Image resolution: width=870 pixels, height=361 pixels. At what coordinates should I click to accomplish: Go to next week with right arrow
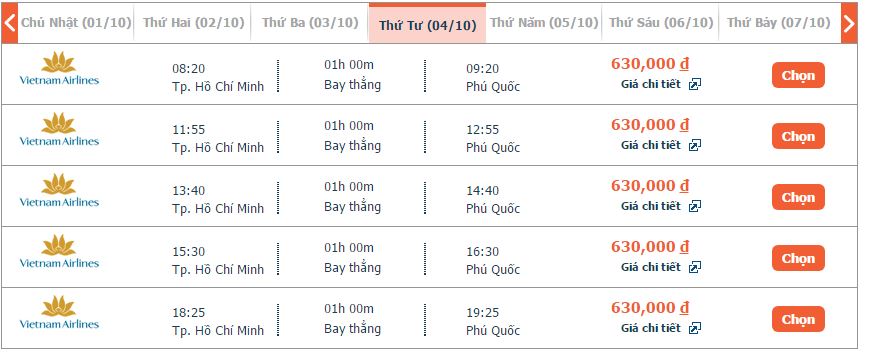point(849,23)
